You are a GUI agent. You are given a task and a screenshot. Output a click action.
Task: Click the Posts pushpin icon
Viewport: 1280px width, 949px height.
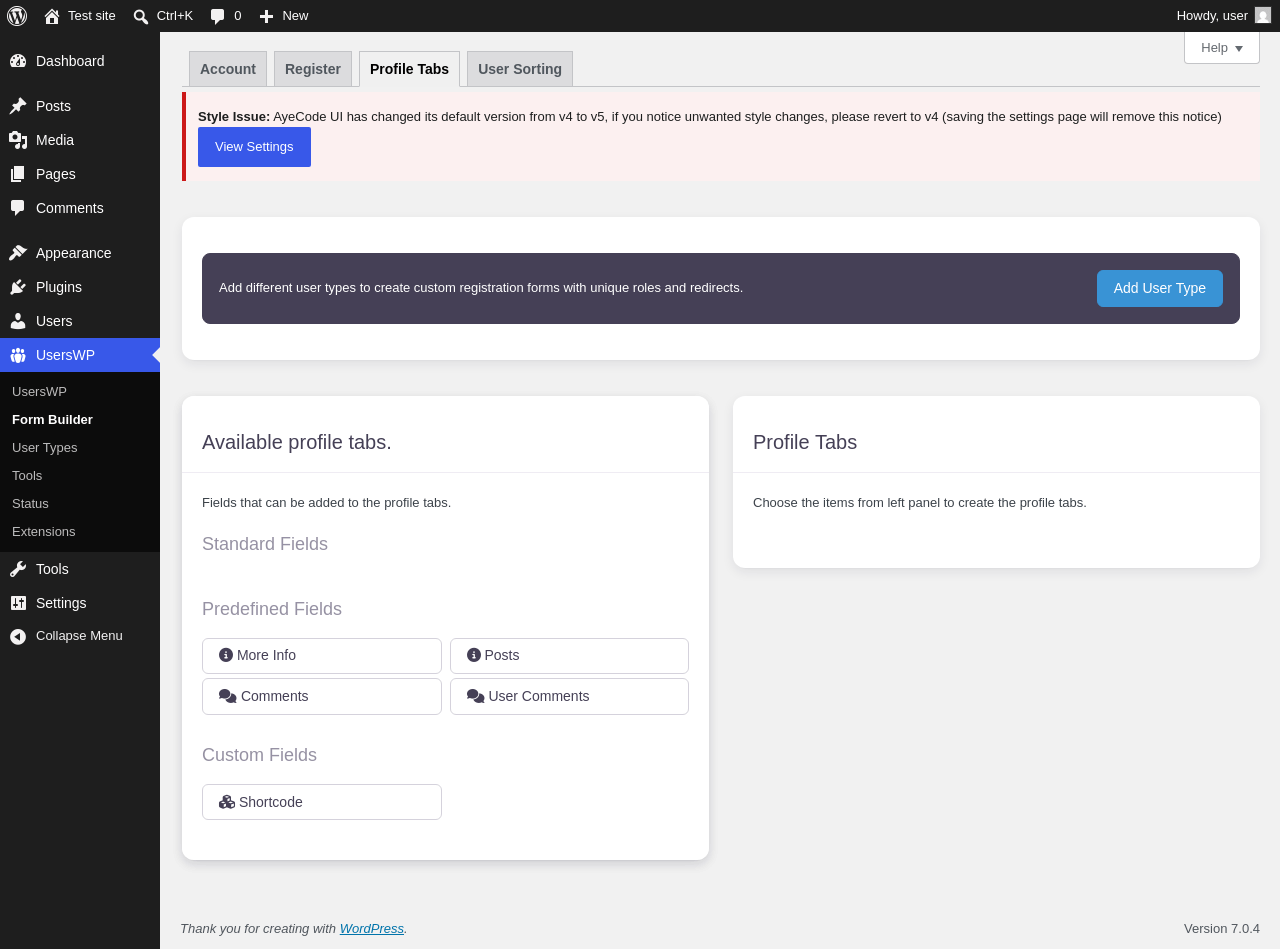coord(18,106)
